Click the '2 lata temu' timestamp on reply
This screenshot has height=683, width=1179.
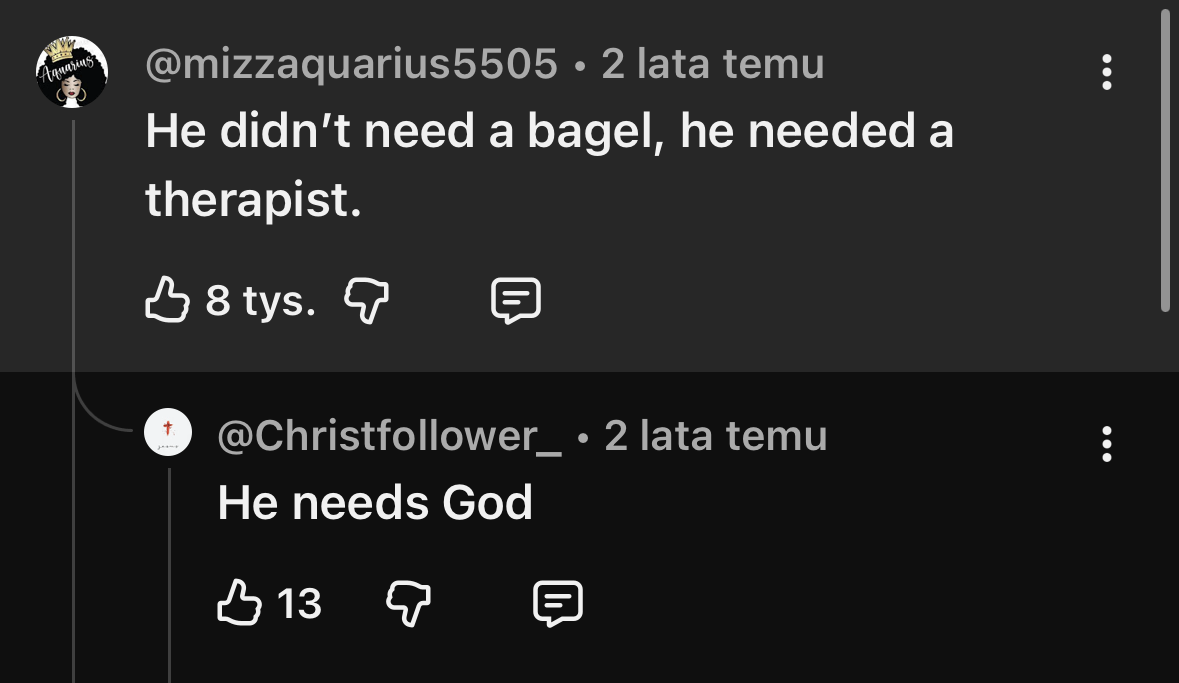(x=716, y=436)
